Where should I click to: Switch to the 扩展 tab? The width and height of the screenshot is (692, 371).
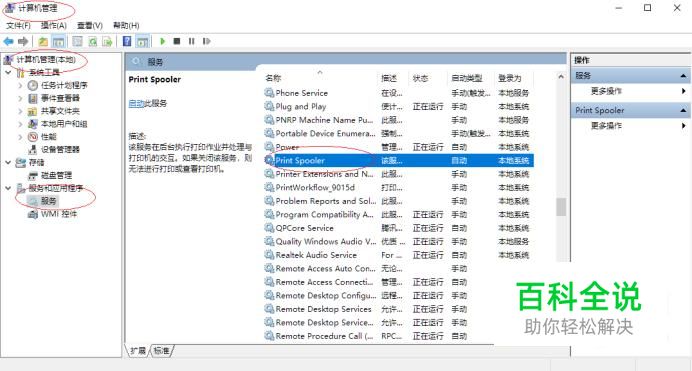[138, 351]
